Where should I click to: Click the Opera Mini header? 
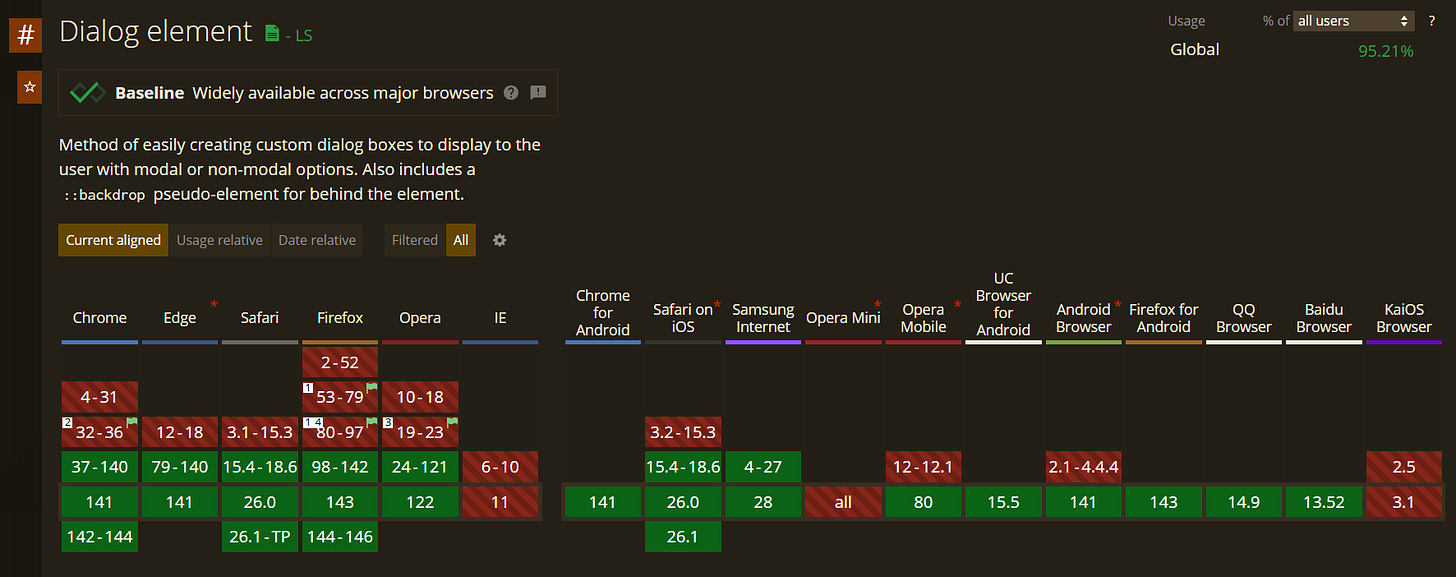click(843, 318)
